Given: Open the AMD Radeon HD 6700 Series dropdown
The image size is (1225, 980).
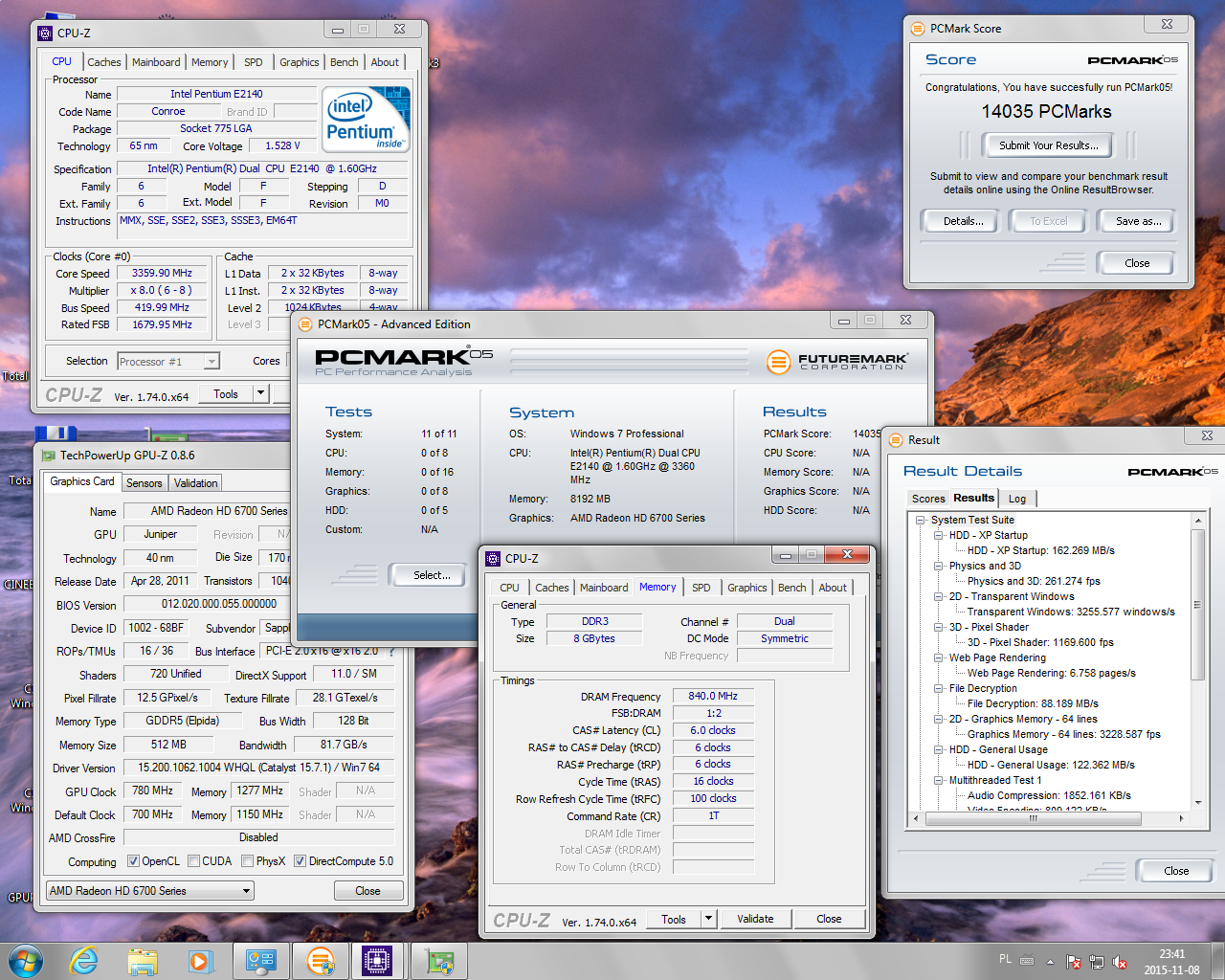Looking at the screenshot, I should [x=150, y=891].
